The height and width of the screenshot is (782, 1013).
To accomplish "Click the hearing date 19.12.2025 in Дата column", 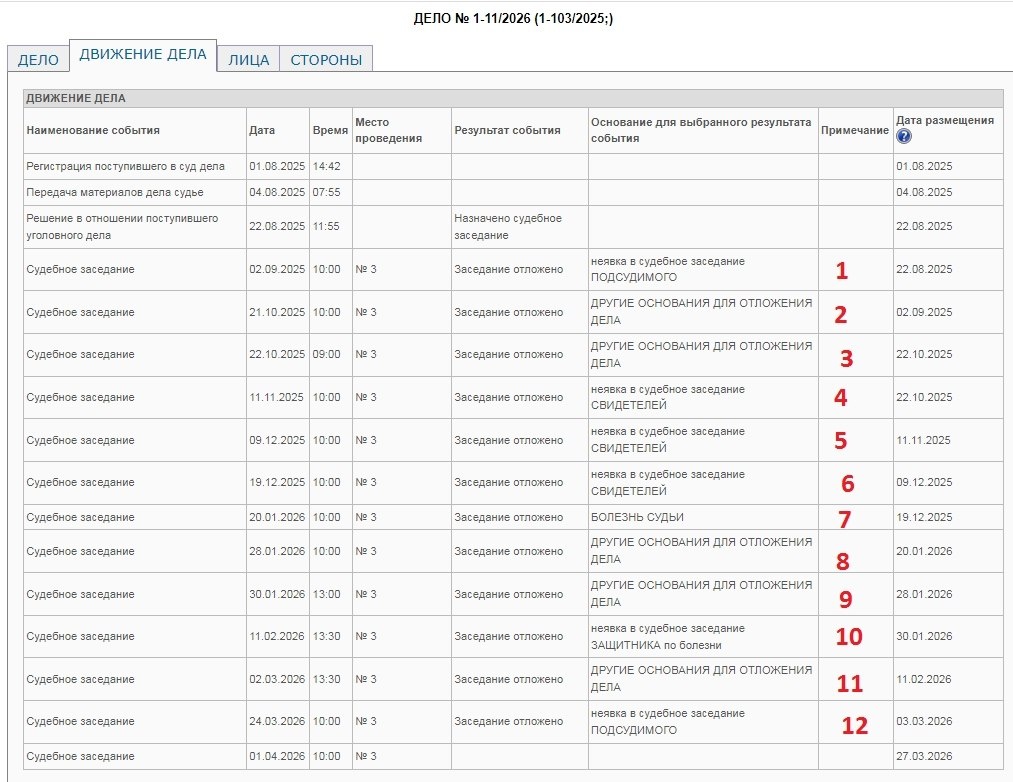I will pos(277,482).
